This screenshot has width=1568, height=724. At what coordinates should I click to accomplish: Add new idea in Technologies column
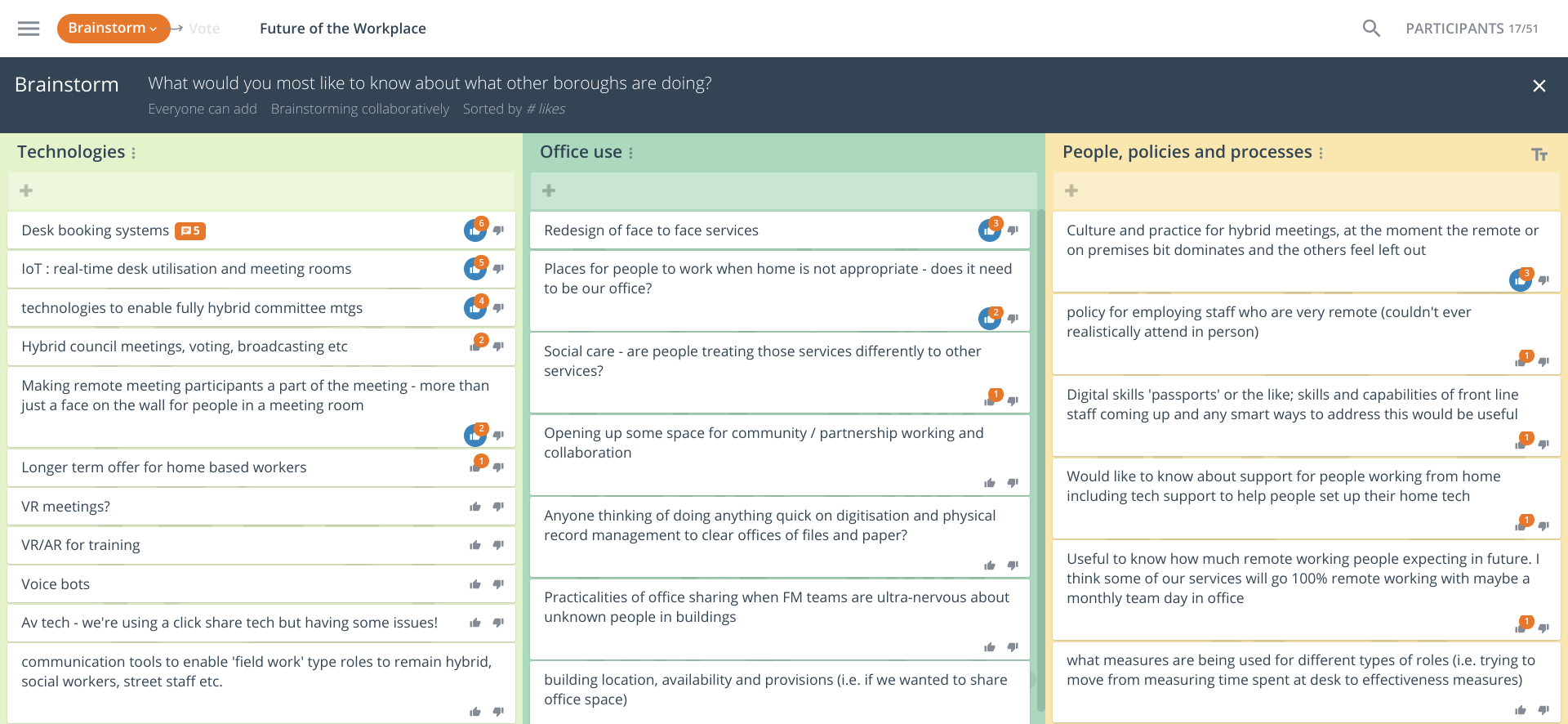[27, 190]
